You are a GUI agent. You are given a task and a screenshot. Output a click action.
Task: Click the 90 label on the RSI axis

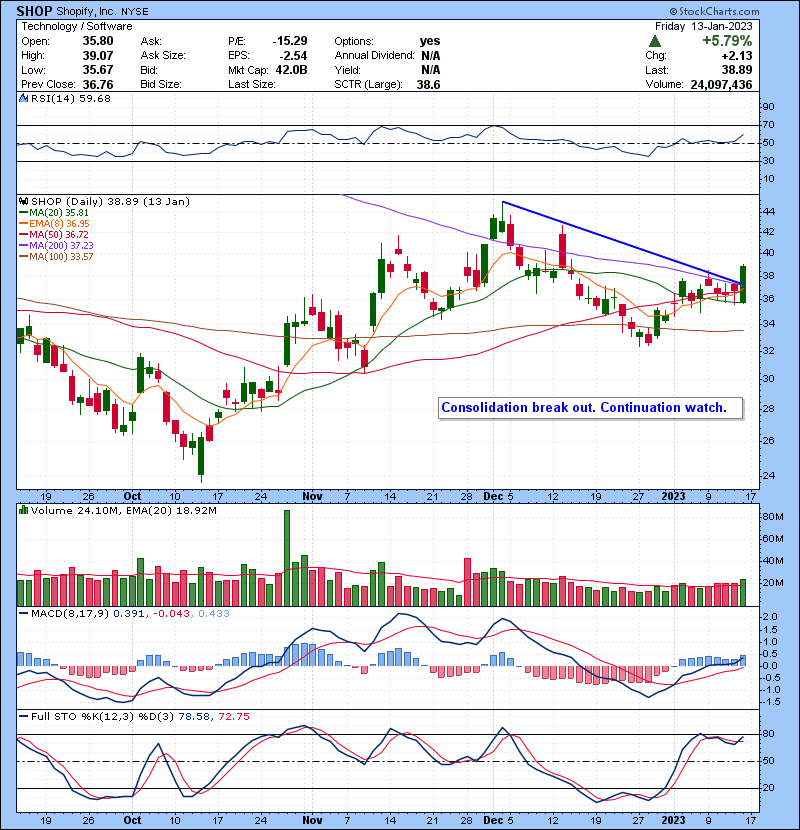point(768,106)
